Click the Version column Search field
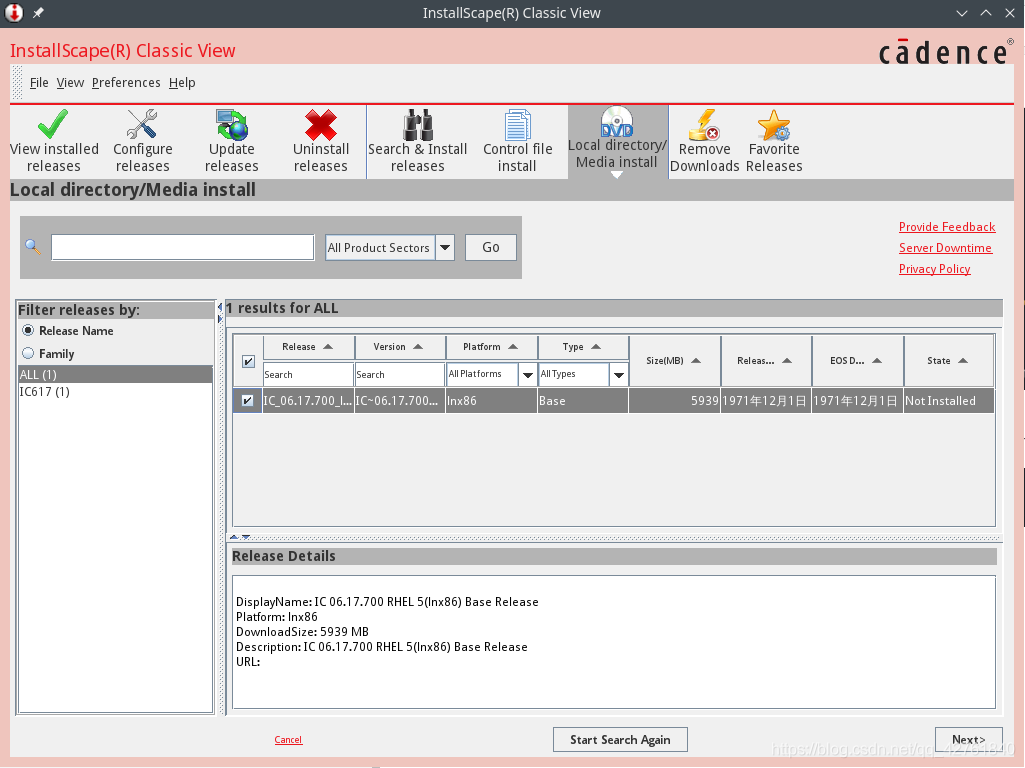 coord(399,375)
